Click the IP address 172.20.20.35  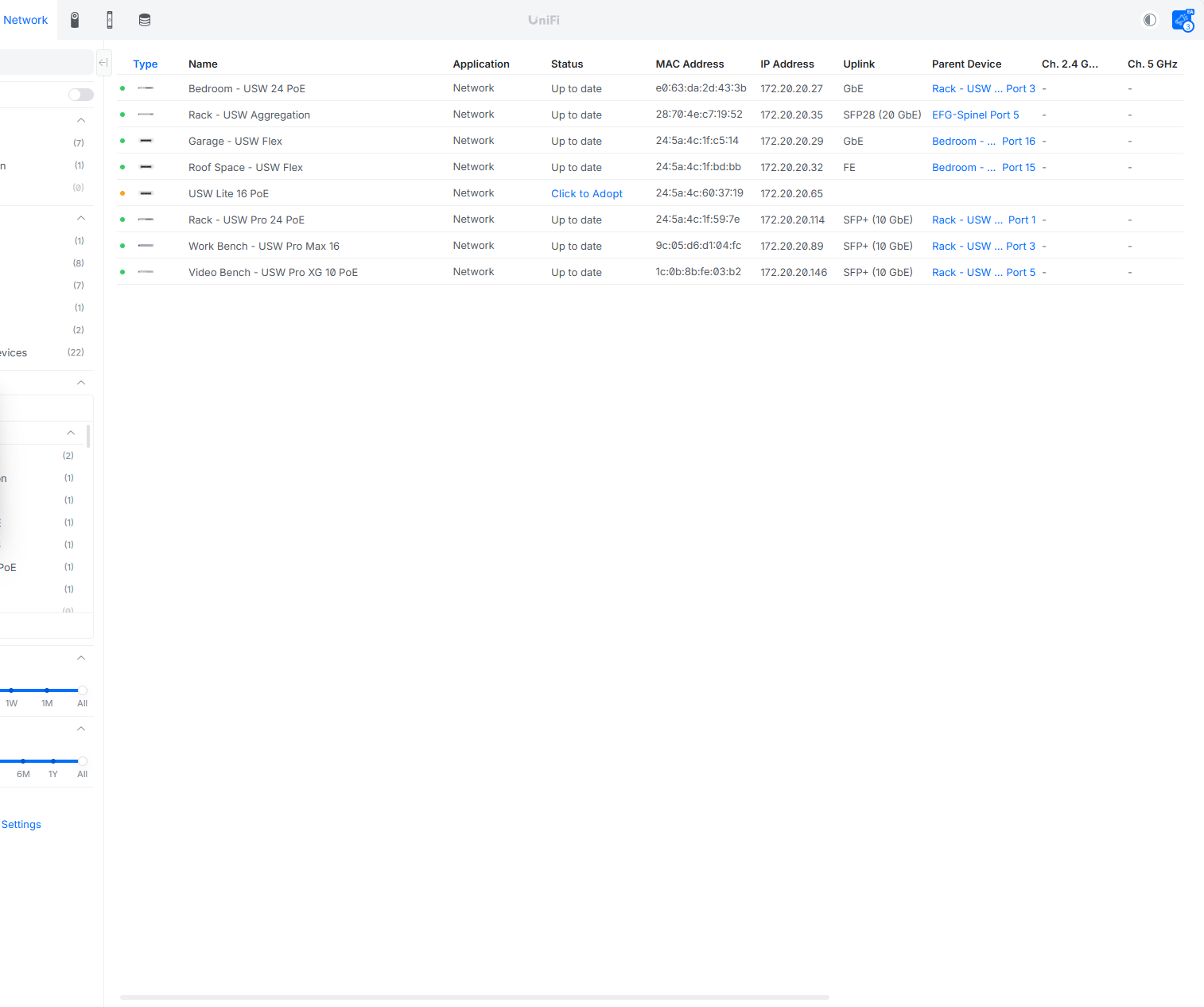point(791,115)
